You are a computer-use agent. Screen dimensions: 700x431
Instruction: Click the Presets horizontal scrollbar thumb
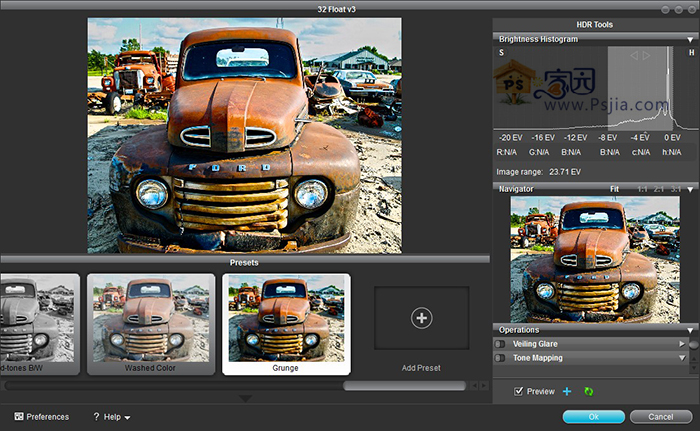tap(404, 385)
